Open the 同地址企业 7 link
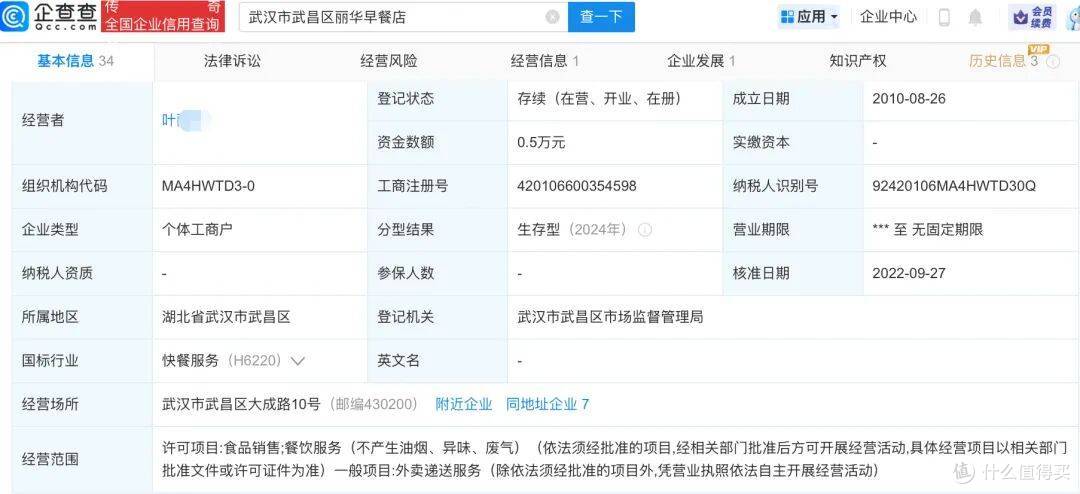1080x494 pixels. 548,404
